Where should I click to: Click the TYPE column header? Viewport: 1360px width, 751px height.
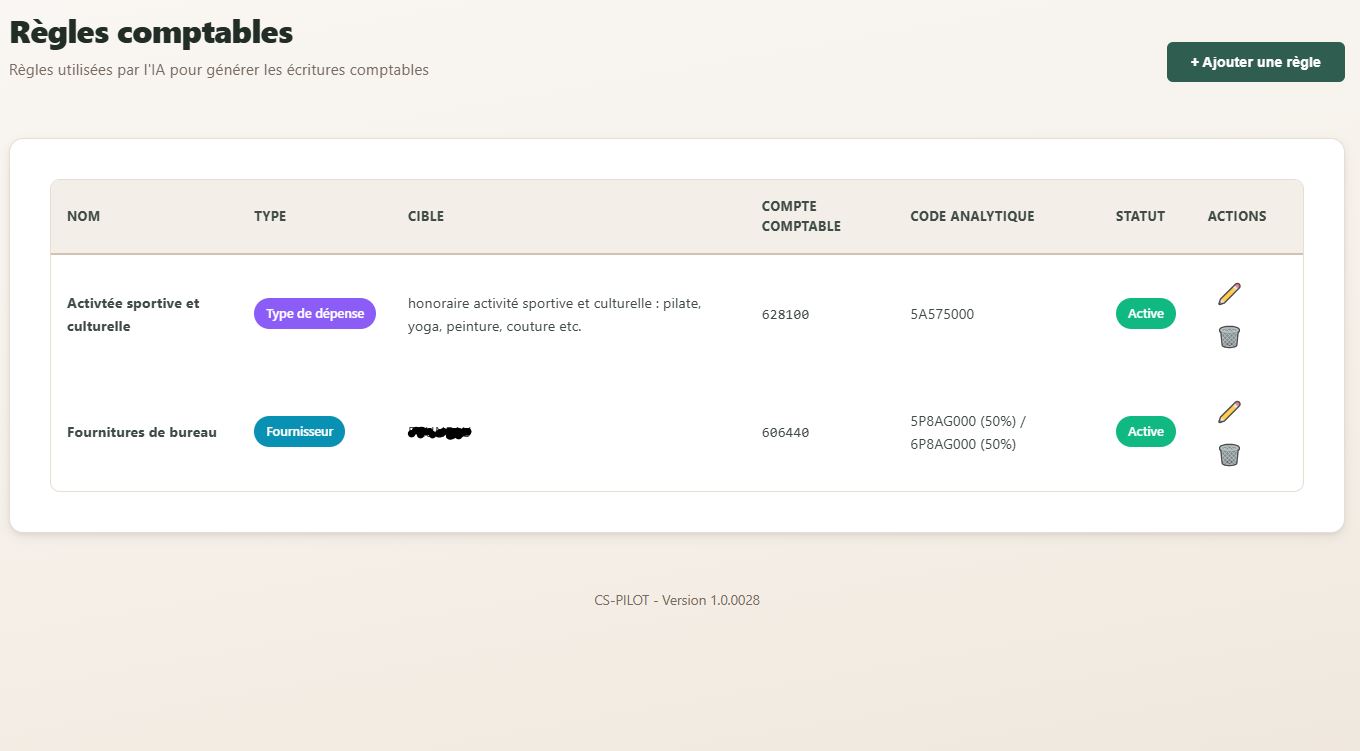click(270, 216)
